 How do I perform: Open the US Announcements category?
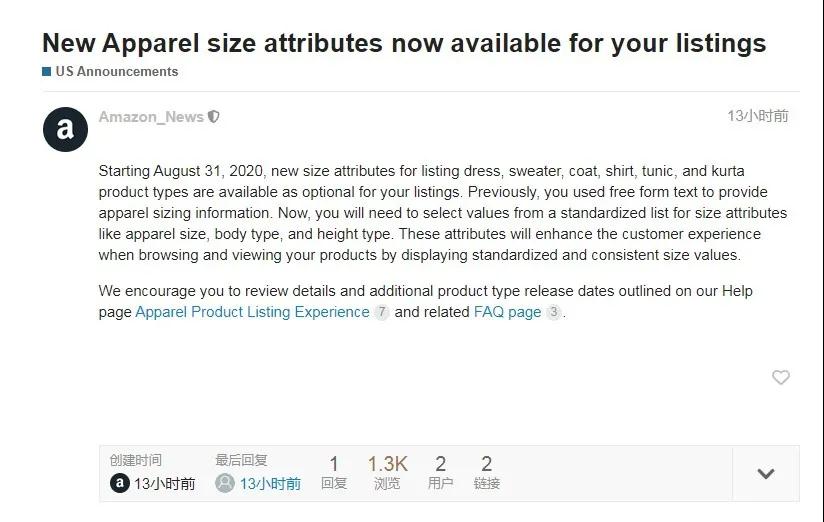coord(117,71)
